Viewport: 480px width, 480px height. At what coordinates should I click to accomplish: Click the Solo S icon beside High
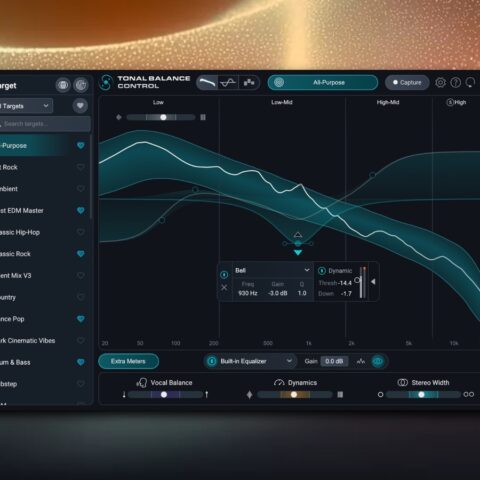pyautogui.click(x=450, y=102)
